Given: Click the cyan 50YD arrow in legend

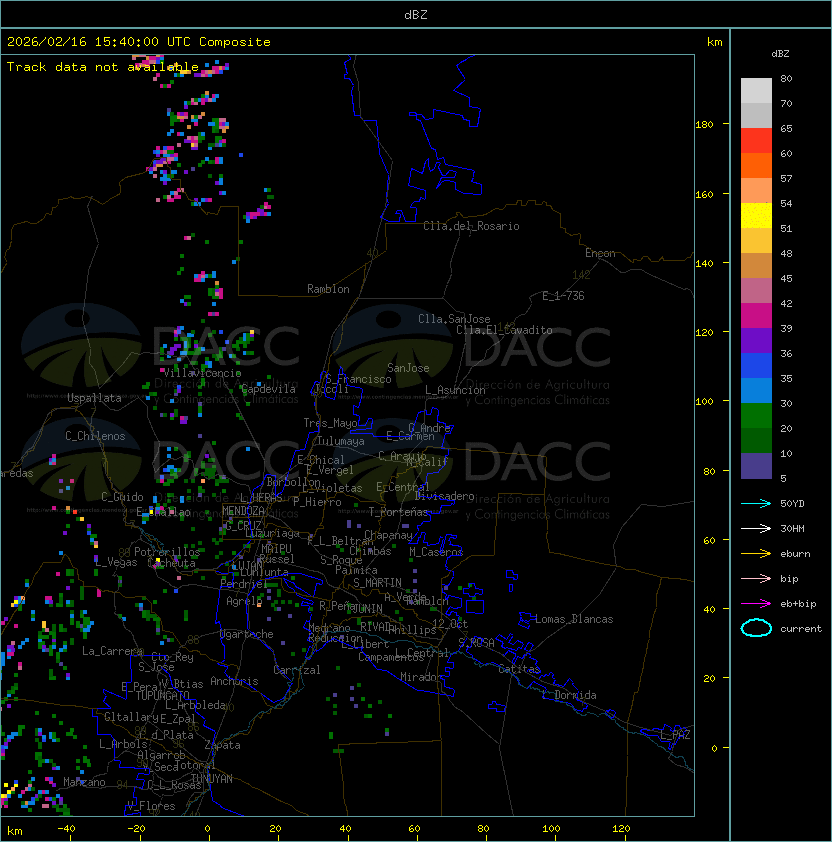Looking at the screenshot, I should coord(756,504).
